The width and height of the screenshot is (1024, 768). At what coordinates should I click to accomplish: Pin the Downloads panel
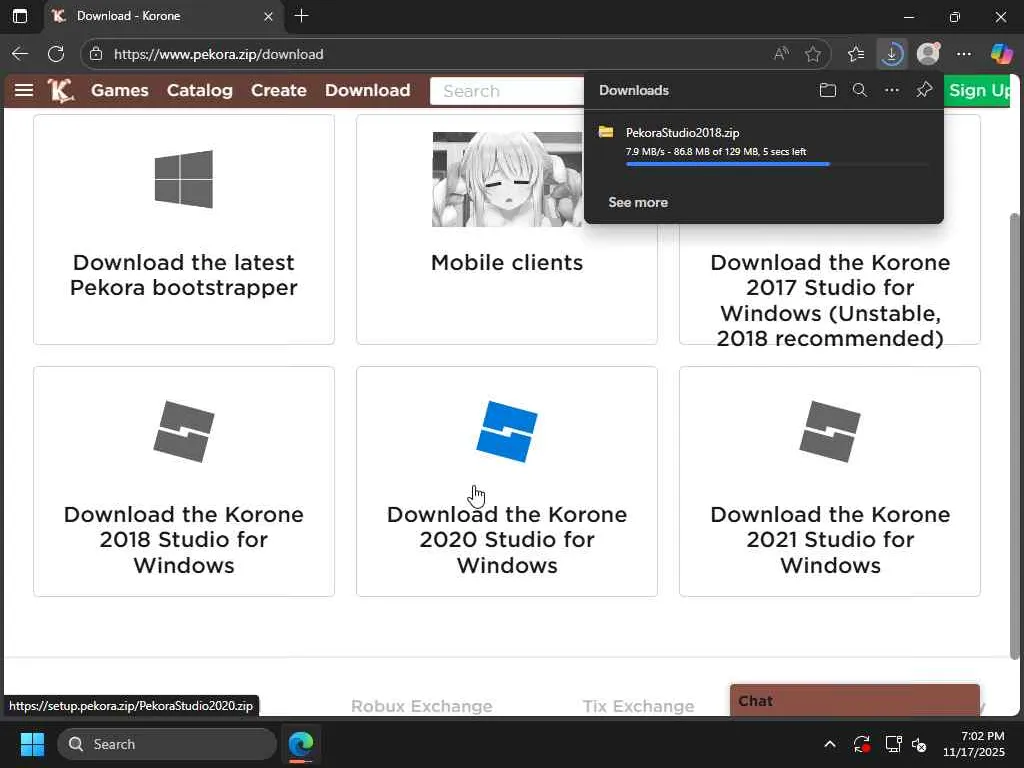[924, 90]
